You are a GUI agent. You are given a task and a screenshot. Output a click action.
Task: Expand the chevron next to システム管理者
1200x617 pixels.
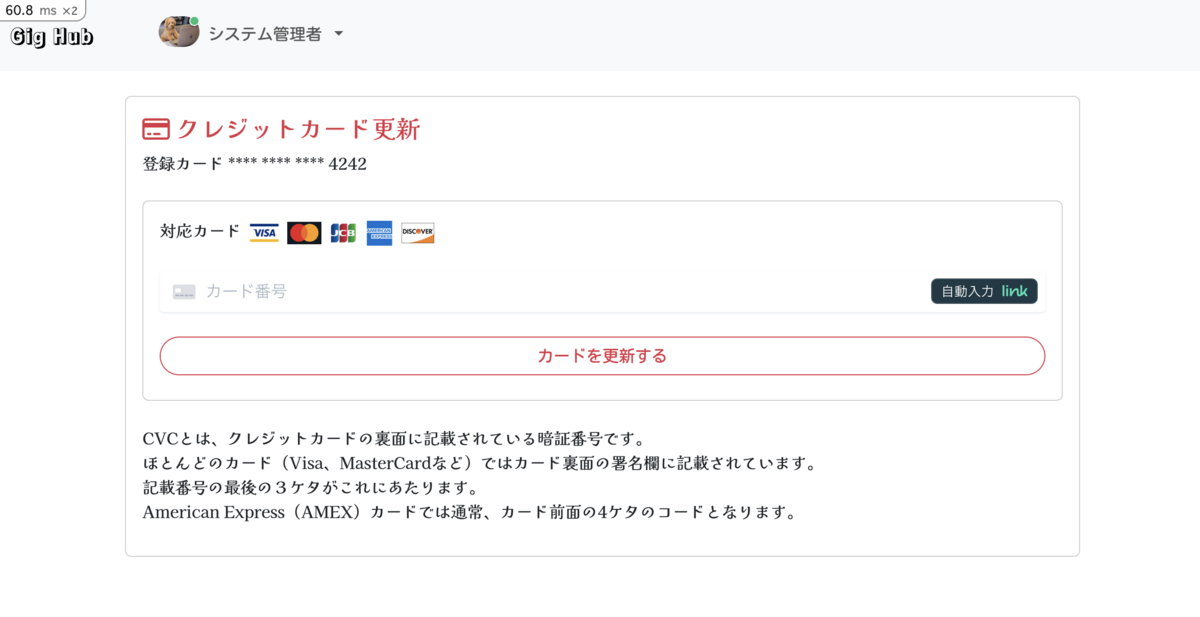339,32
